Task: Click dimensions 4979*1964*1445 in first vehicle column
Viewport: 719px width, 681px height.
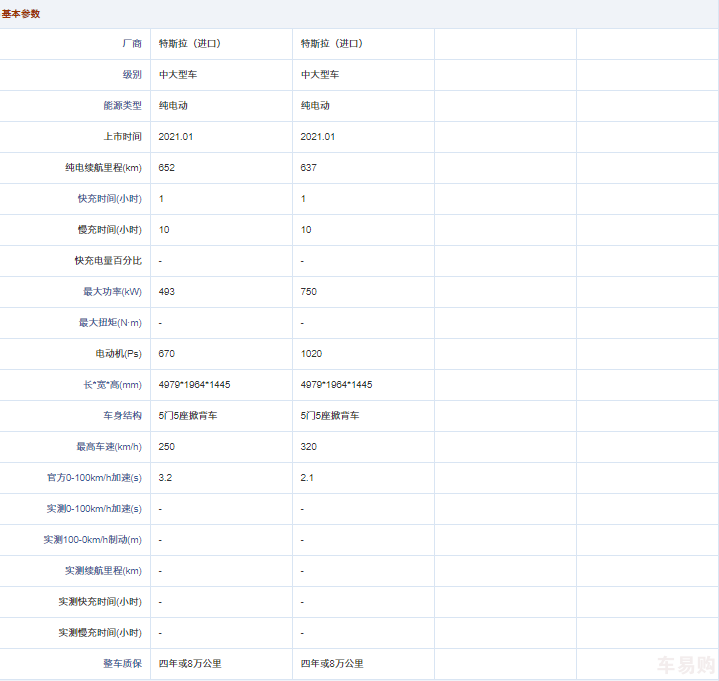Action: pyautogui.click(x=194, y=385)
